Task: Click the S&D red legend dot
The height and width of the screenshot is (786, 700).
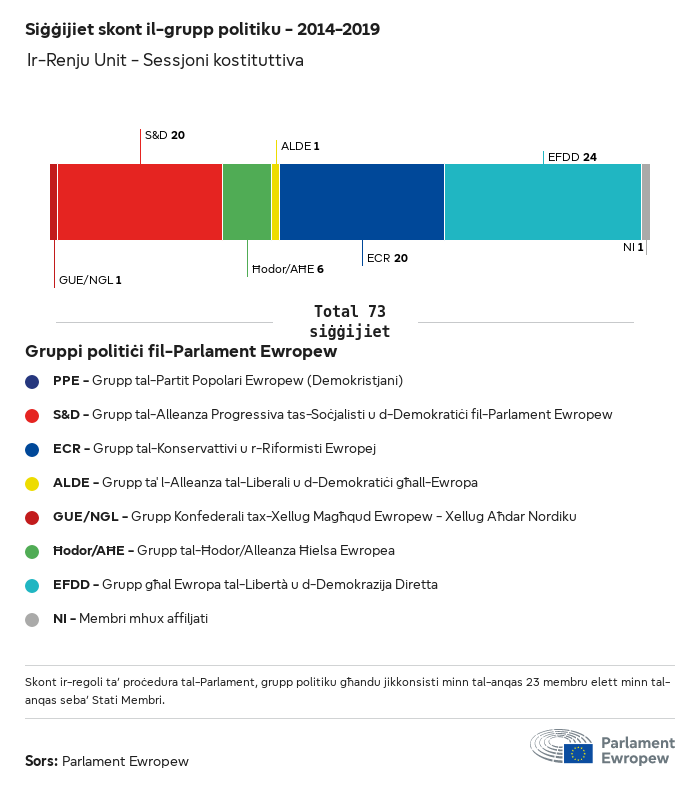Action: 32,415
